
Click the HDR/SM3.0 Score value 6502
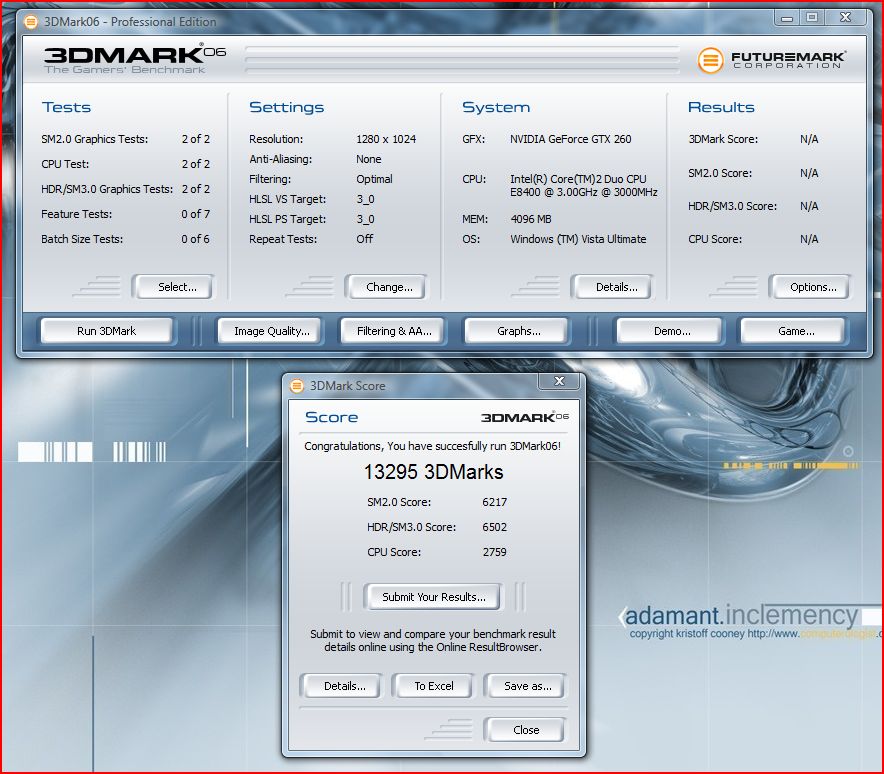click(x=494, y=527)
